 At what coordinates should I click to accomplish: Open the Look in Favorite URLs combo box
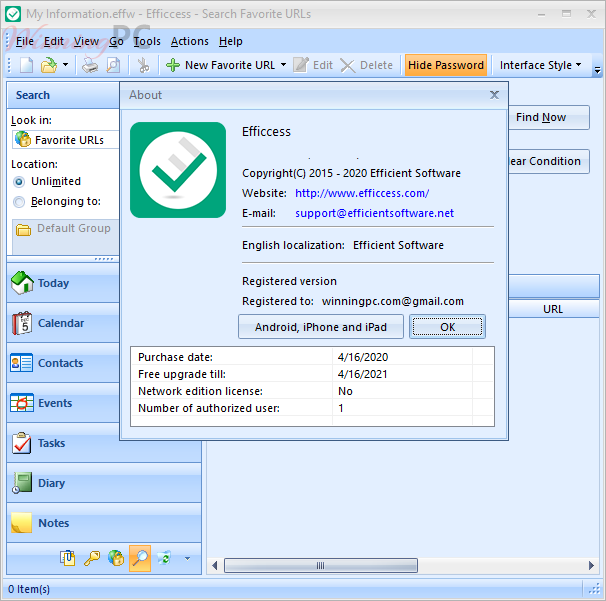(66, 140)
